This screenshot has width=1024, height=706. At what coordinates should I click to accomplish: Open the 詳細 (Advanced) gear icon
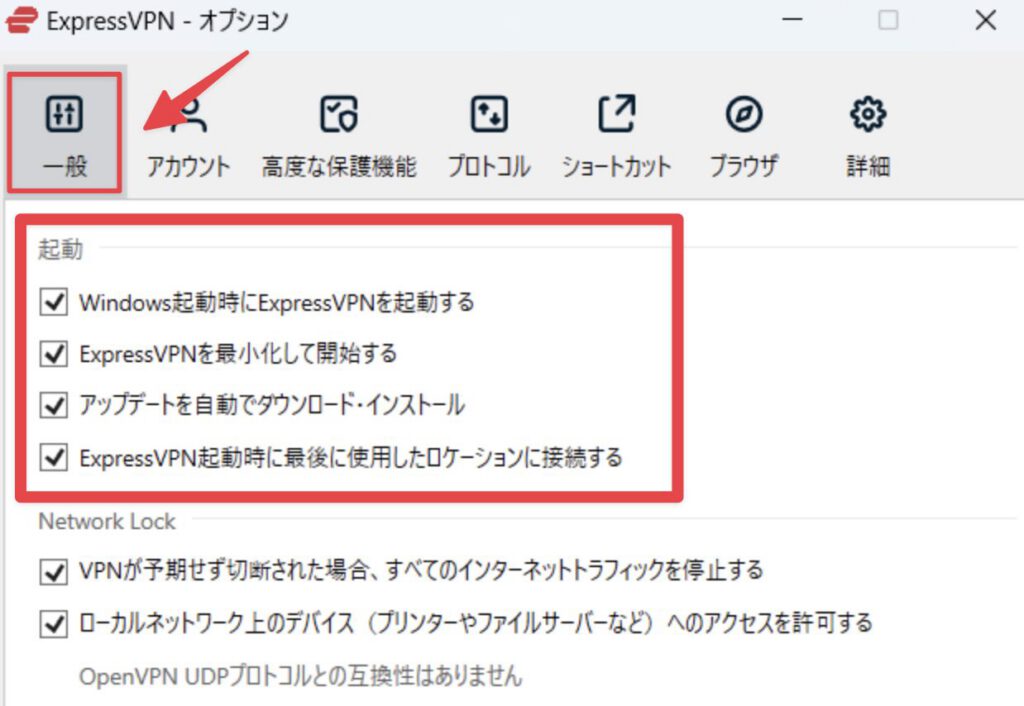pos(866,113)
